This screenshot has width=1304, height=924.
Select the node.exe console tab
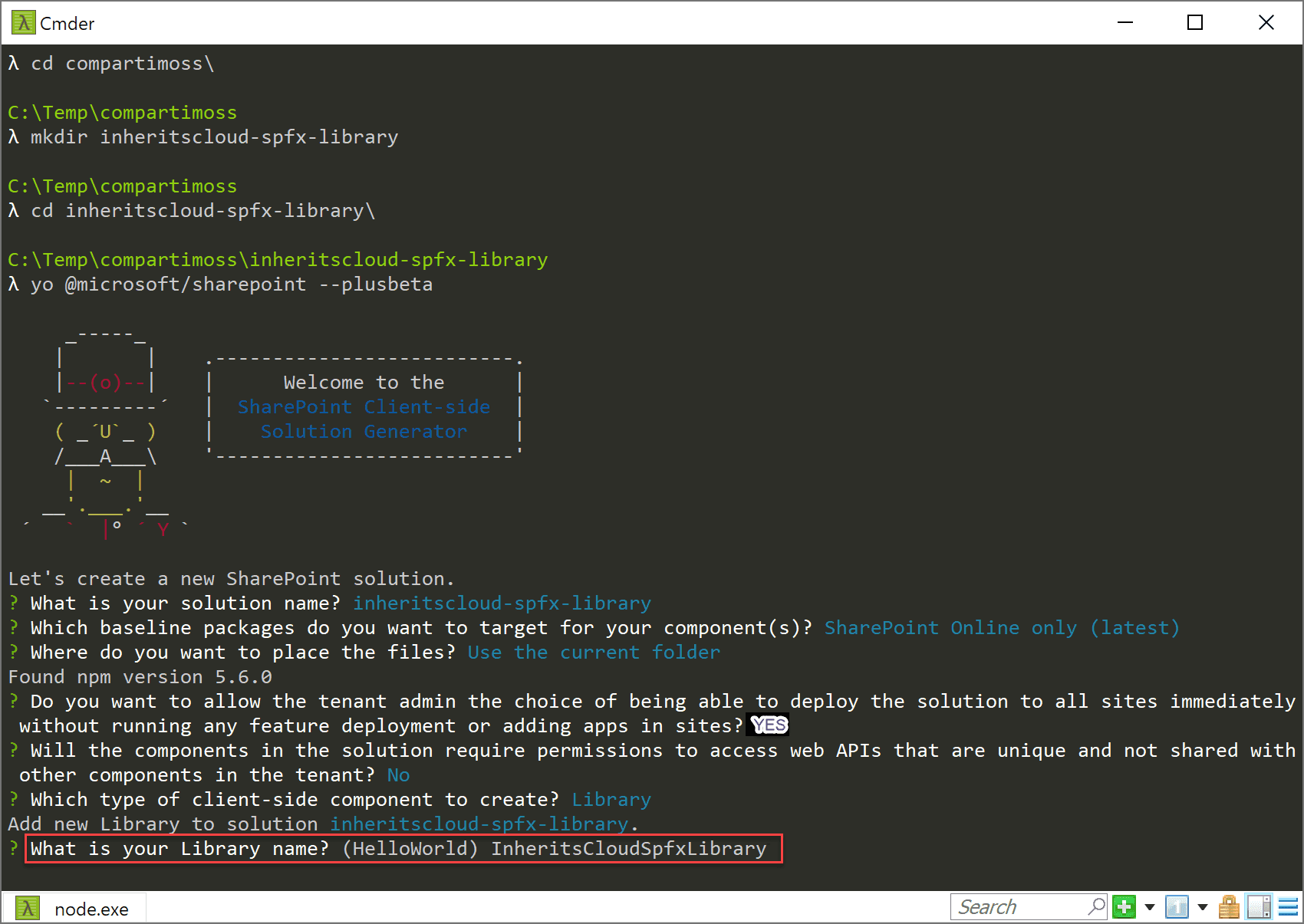(x=74, y=909)
